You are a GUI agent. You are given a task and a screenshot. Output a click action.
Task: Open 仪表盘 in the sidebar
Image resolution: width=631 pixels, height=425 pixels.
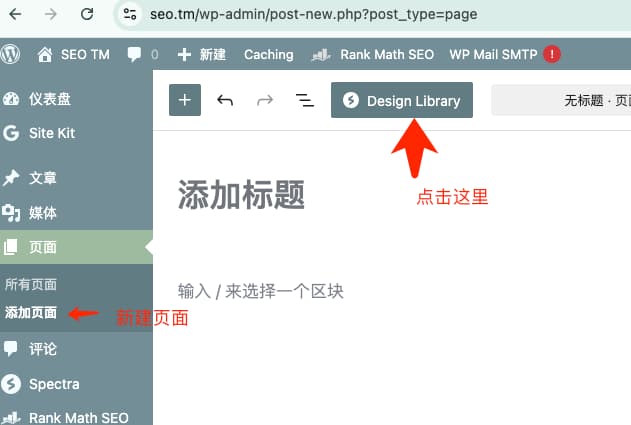[49, 99]
